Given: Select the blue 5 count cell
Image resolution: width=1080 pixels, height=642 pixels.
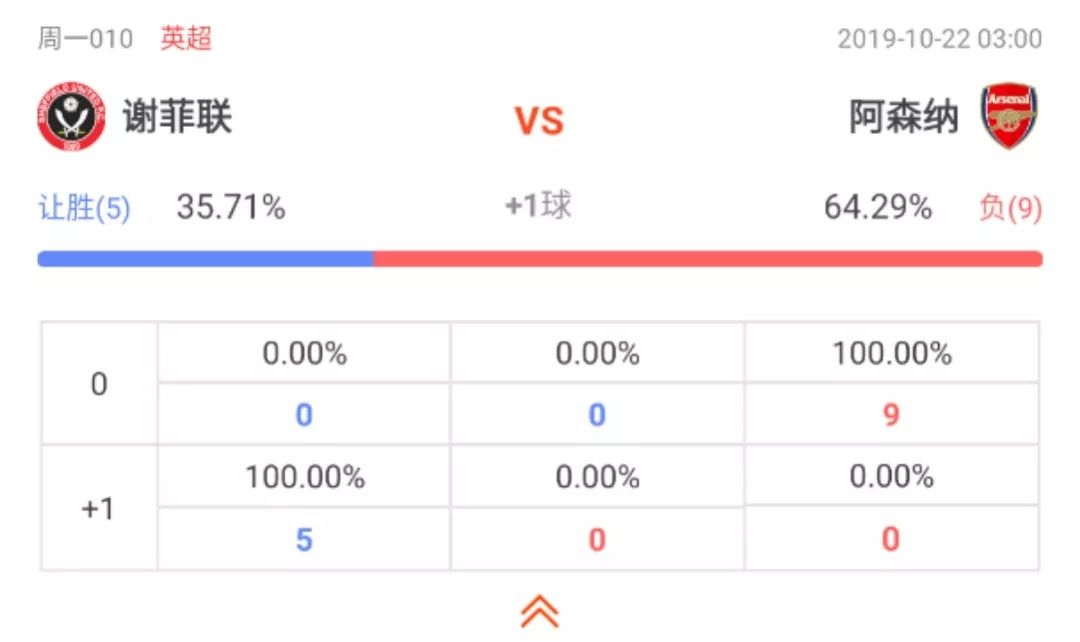Looking at the screenshot, I should [x=304, y=539].
